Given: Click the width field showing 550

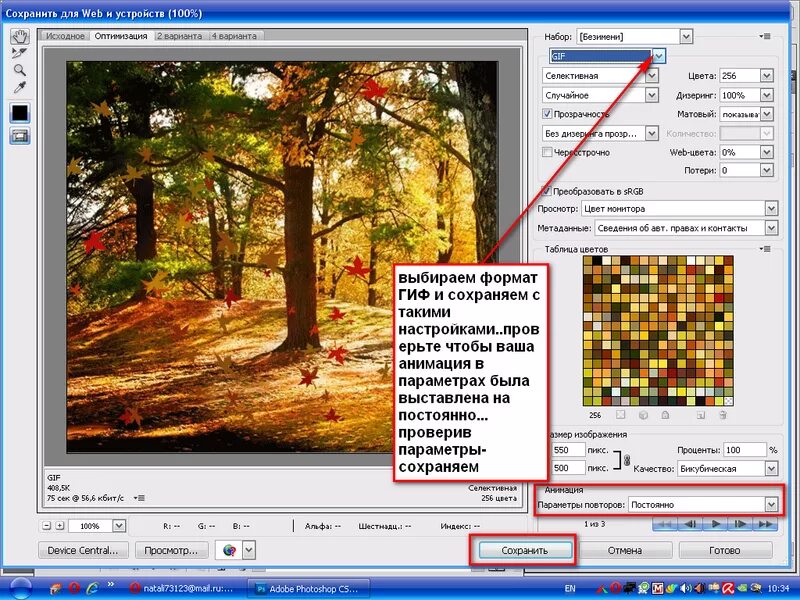Looking at the screenshot, I should 568,450.
